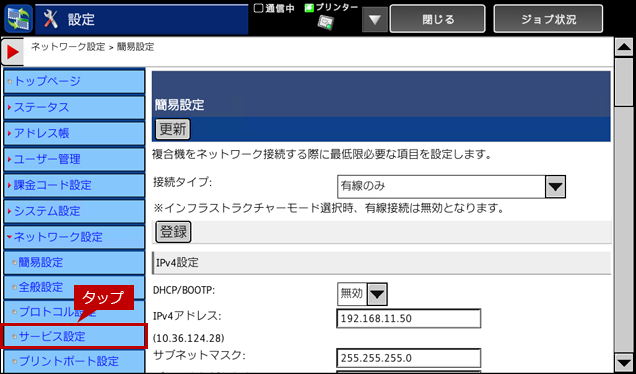Open ジョブ状況 job status
Screen dimensions: 636x374
(x=548, y=19)
